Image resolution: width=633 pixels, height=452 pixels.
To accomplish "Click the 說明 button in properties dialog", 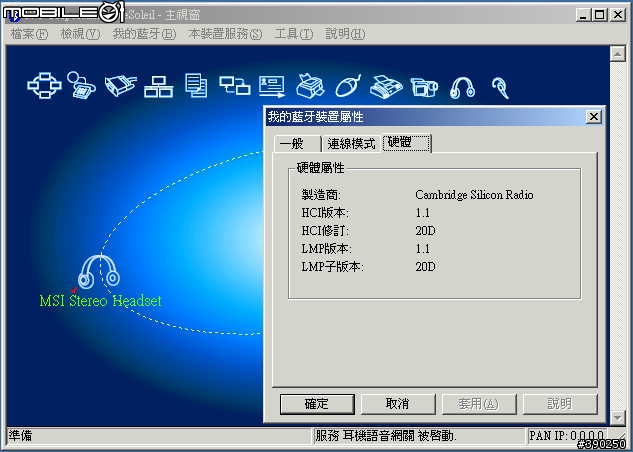I will (560, 404).
